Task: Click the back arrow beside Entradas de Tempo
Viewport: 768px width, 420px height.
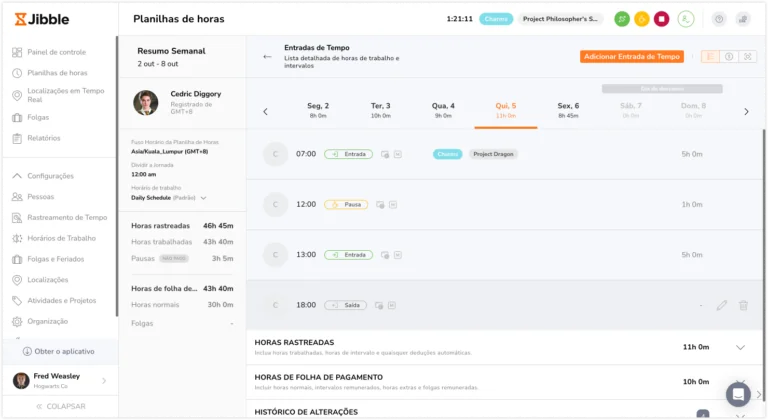Action: click(x=267, y=56)
